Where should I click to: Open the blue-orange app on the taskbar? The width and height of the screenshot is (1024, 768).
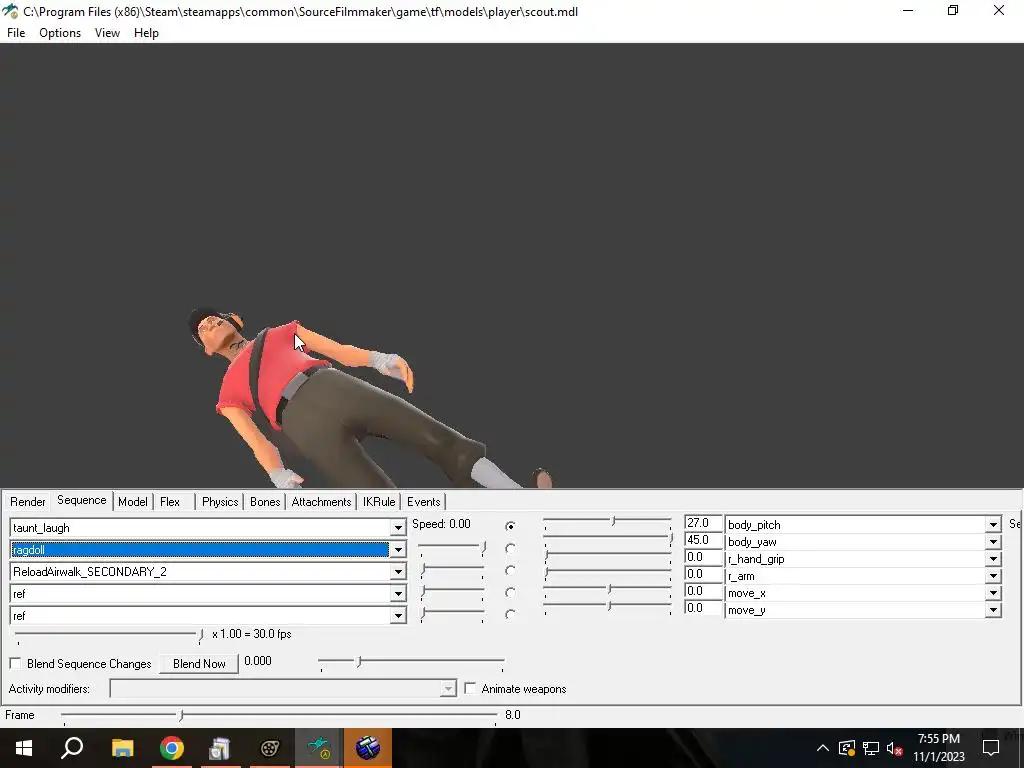tap(368, 748)
